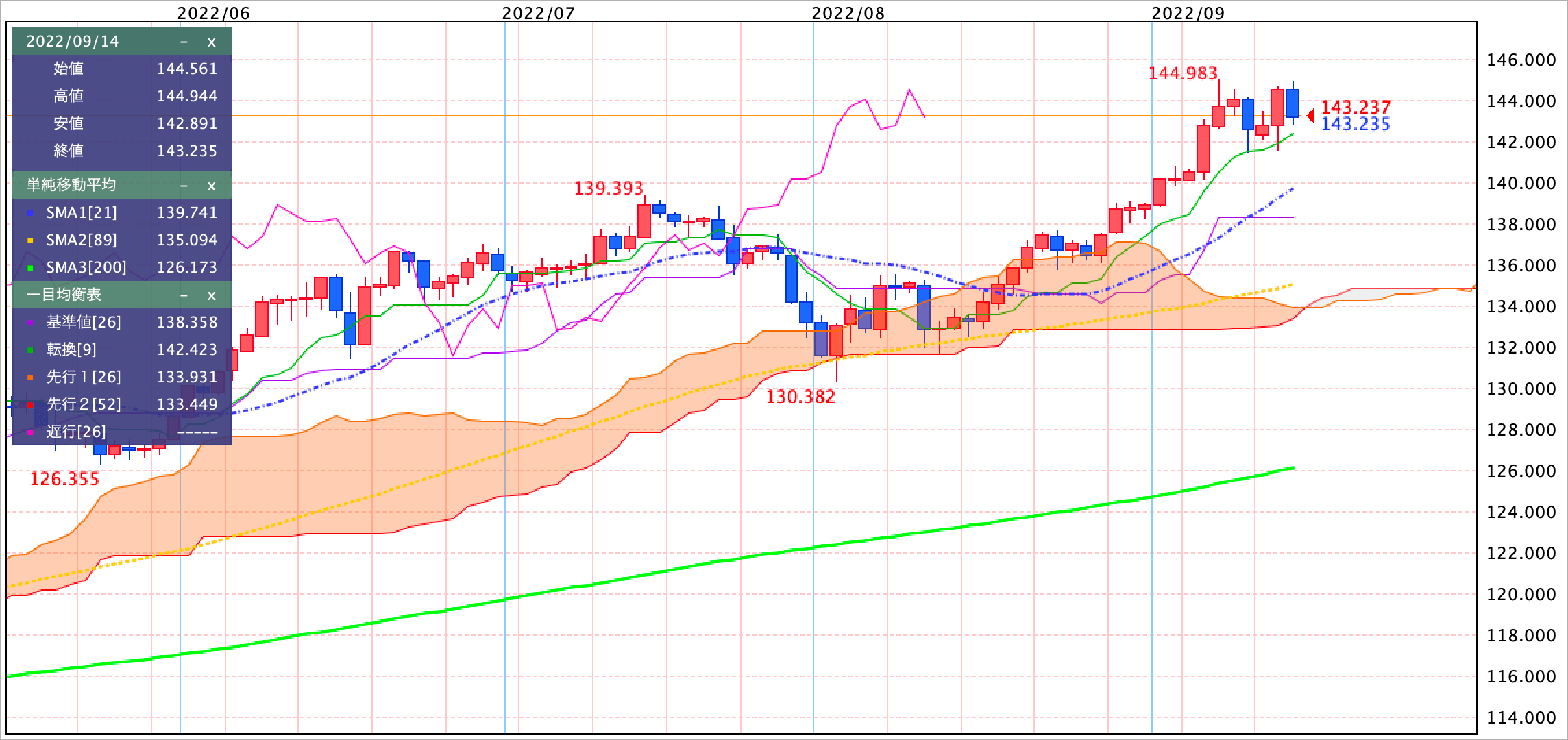Screen dimensions: 1568x740
Task: Minimize the 一目均衡表 panel
Action: [x=184, y=295]
